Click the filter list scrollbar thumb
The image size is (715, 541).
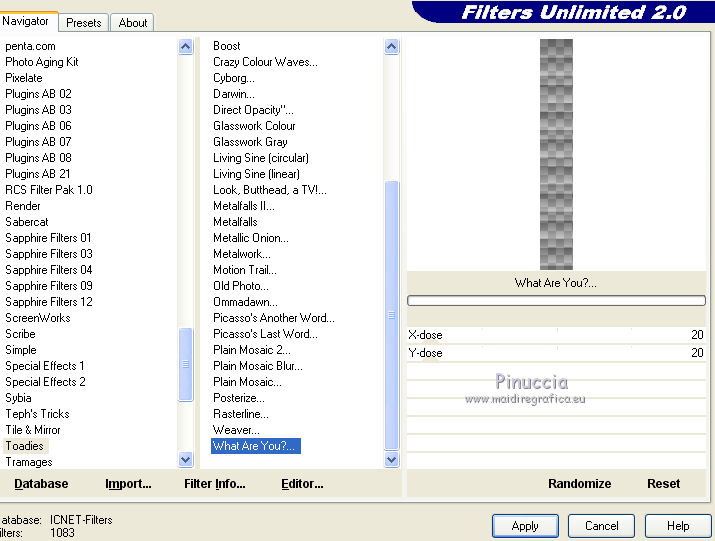pos(392,315)
